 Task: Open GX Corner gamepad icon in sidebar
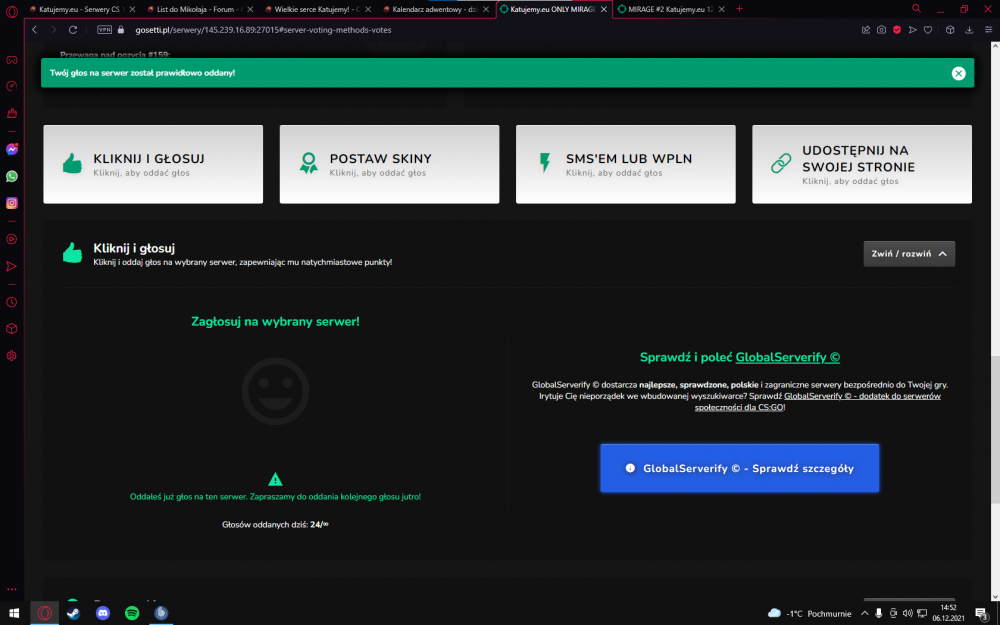pyautogui.click(x=11, y=60)
